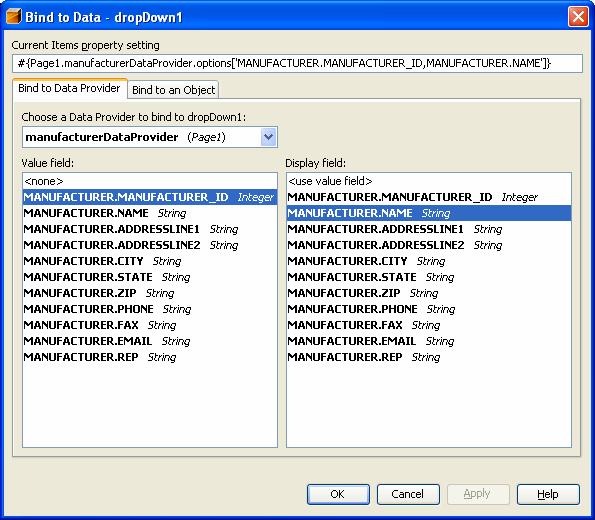Select MANUFACTURER.CITY in the Value field list

tap(150, 261)
